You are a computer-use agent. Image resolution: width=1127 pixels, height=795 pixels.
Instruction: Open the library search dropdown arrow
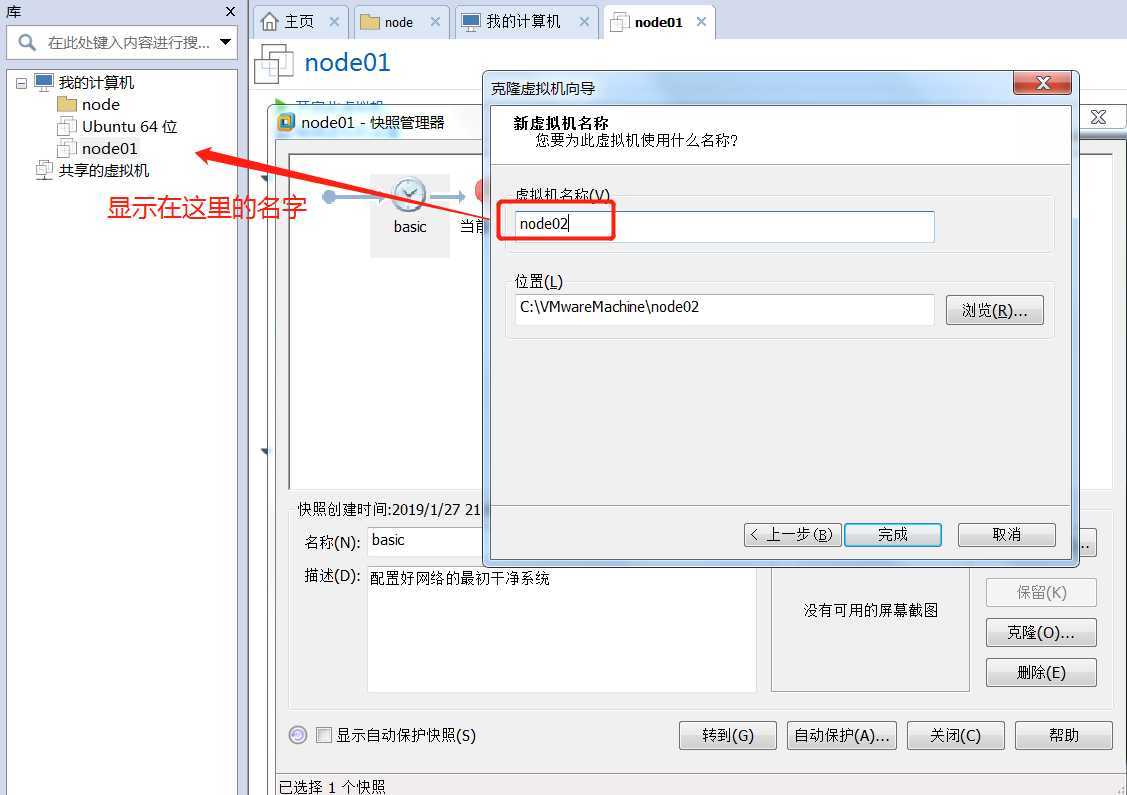225,42
